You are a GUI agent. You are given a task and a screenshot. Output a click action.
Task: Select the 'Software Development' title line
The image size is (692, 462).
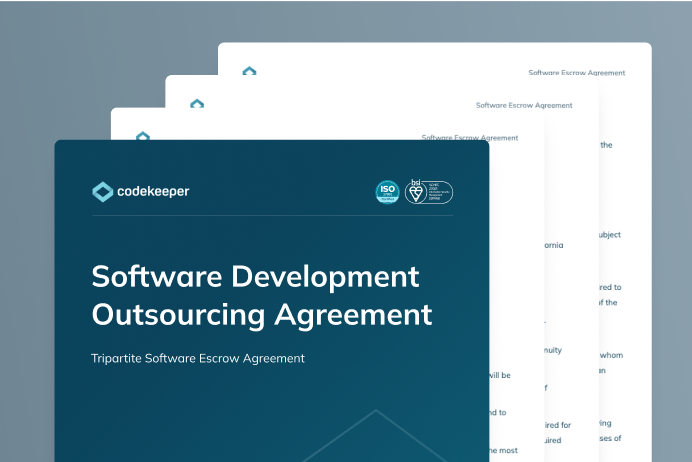[x=255, y=277]
